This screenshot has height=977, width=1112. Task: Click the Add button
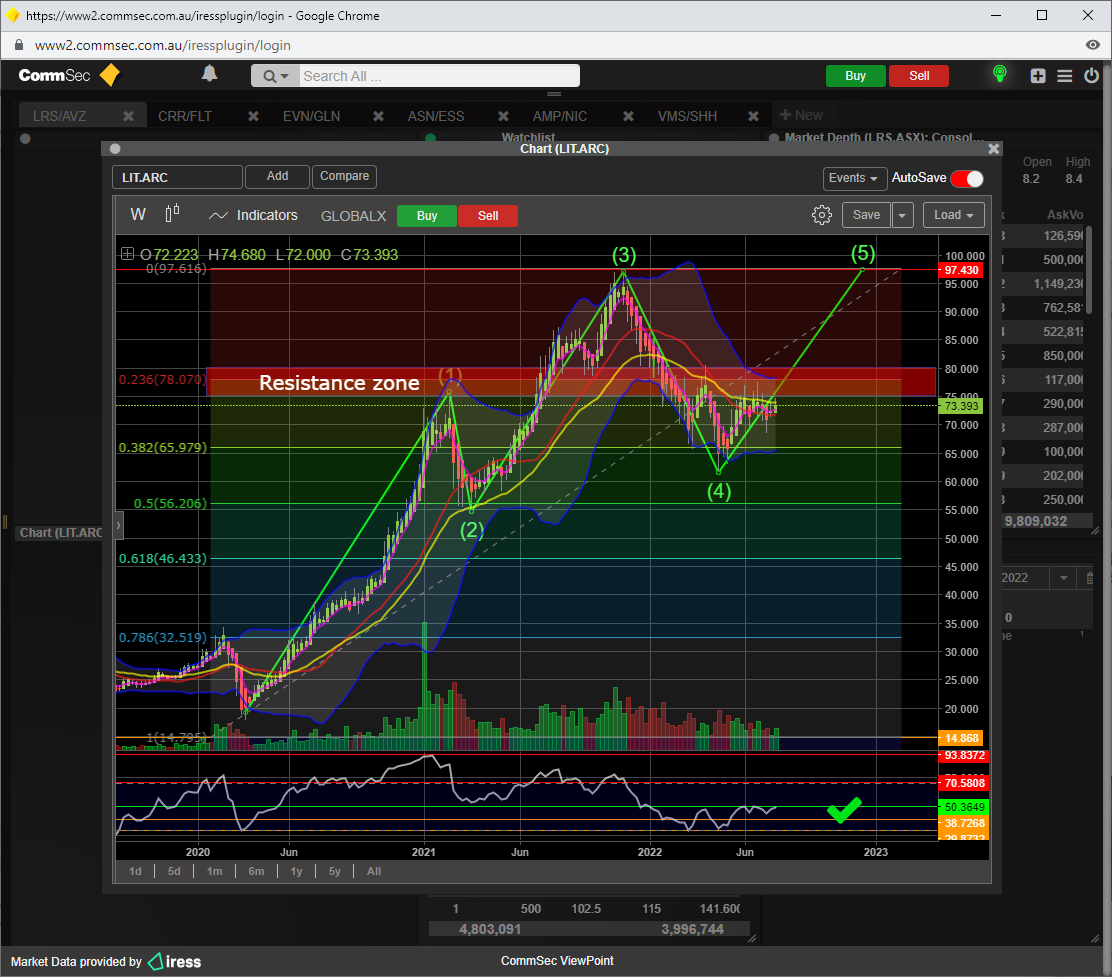pos(277,177)
